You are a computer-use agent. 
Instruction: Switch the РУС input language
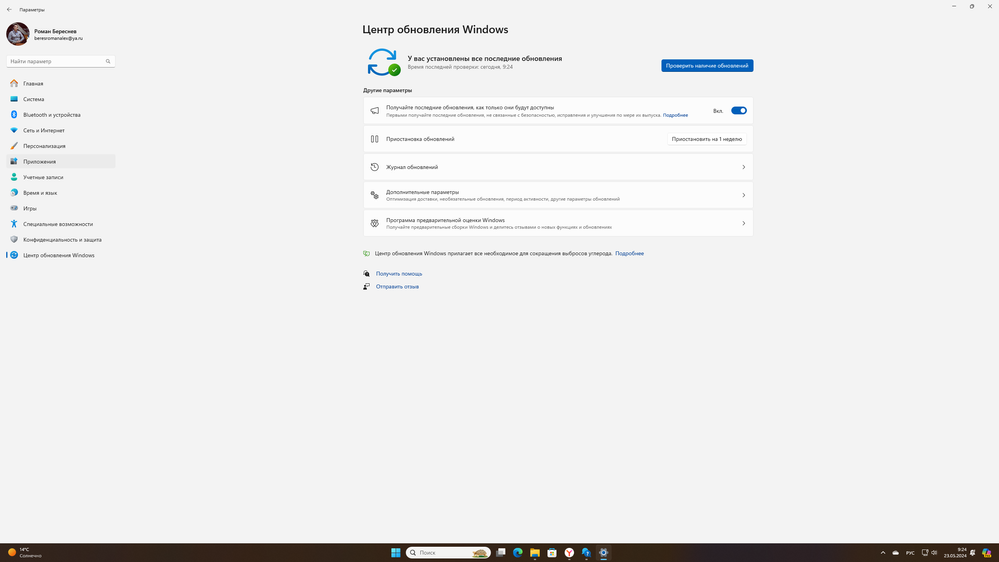910,552
